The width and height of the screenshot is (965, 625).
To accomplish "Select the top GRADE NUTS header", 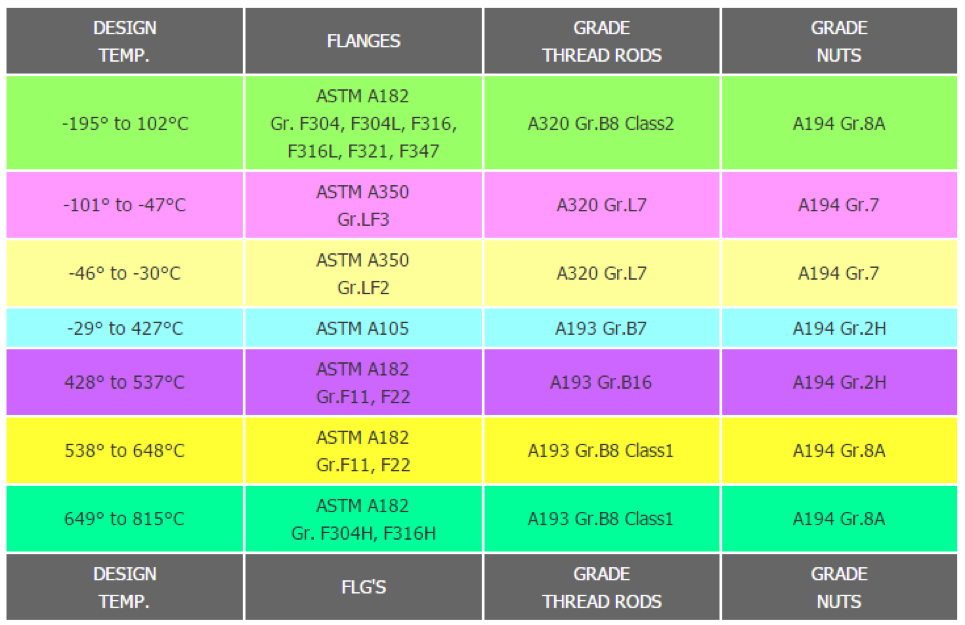I will coord(839,41).
